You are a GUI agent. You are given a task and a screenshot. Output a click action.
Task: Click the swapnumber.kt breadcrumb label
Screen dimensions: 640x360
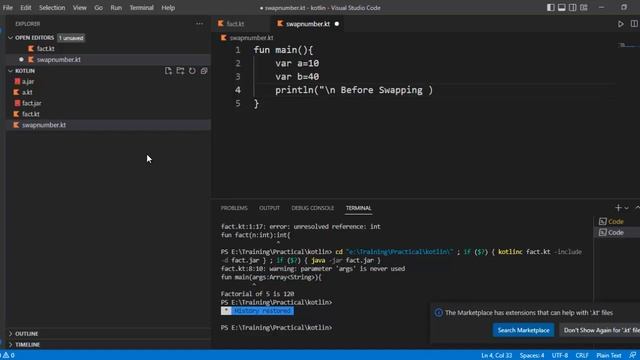pyautogui.click(x=251, y=38)
